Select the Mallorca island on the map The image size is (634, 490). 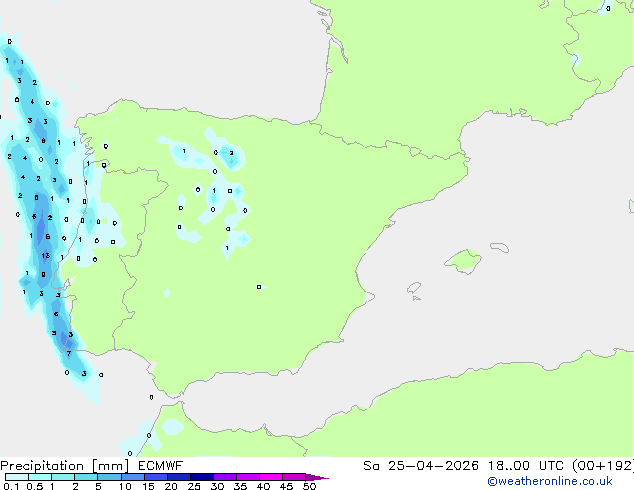[461, 262]
